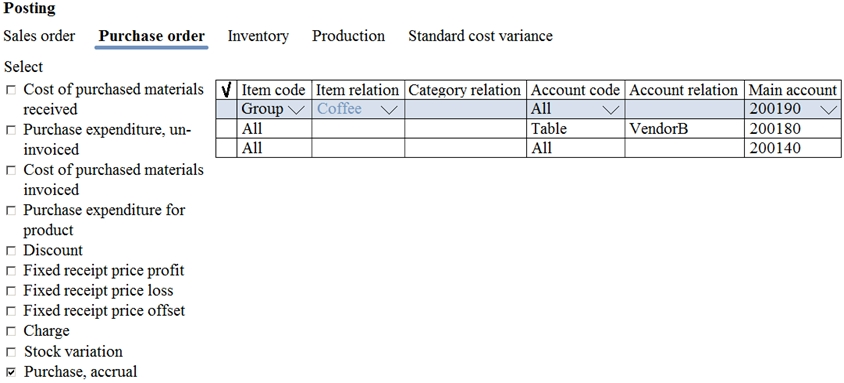844x383 pixels.
Task: Go to the Production tab
Action: point(348,36)
